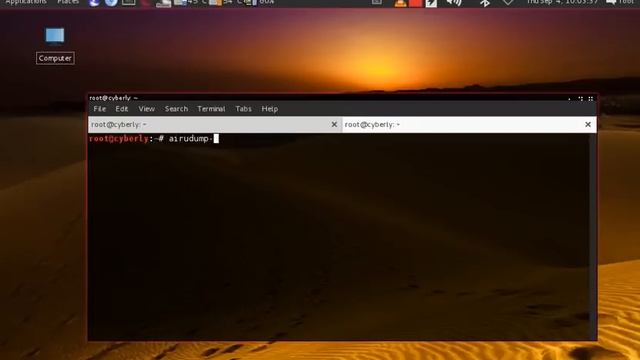This screenshot has height=360, width=640.
Task: Click the terminal vertical scrollbar
Action: (593, 236)
